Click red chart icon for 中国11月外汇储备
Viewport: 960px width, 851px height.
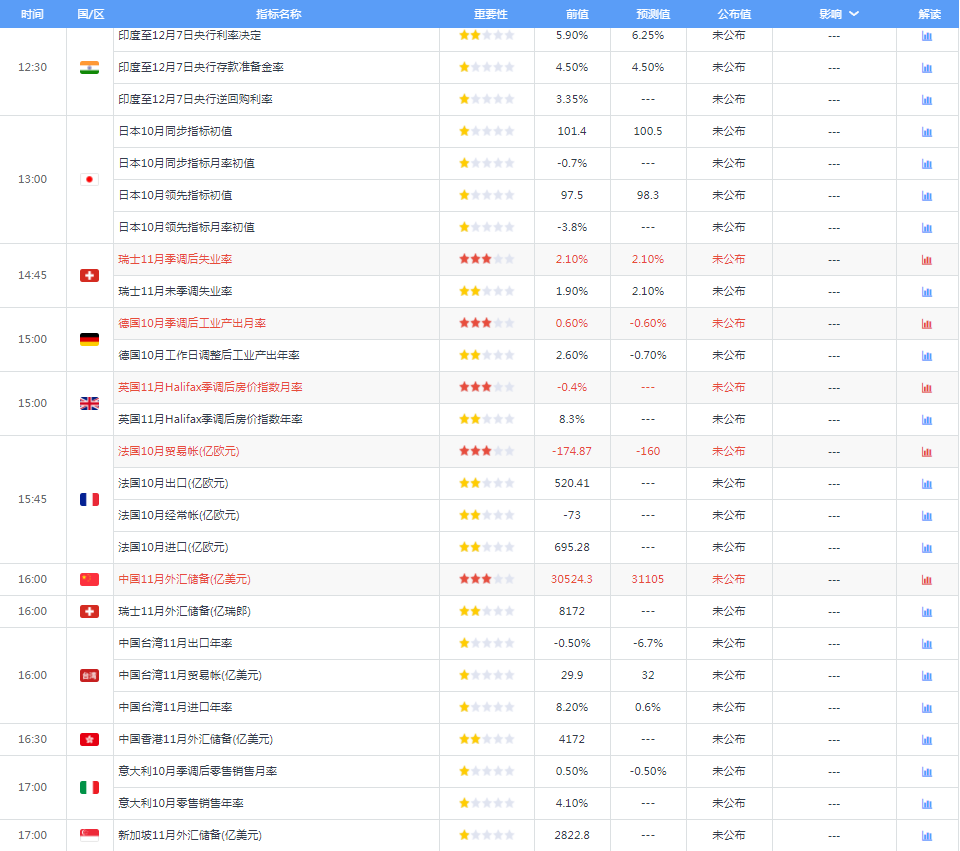point(926,580)
